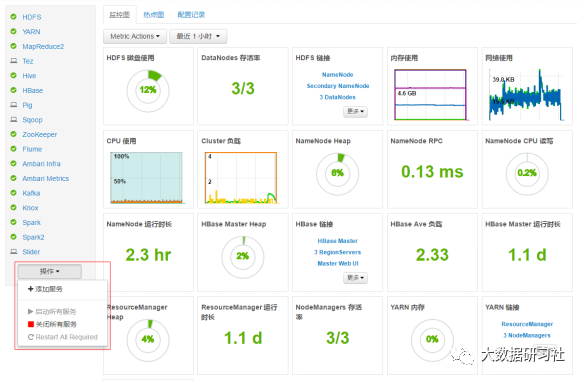Open the Metric Actions dropdown
Viewport: 583px width, 381px height.
135,36
